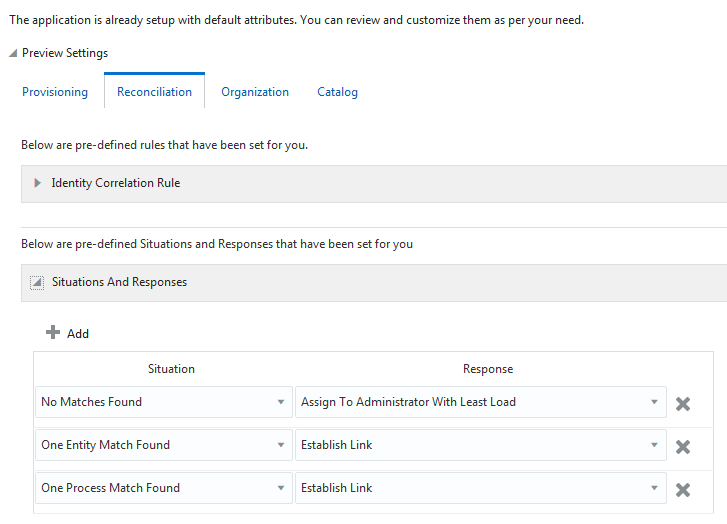Click the Add label text
The height and width of the screenshot is (524, 727).
[x=78, y=334]
